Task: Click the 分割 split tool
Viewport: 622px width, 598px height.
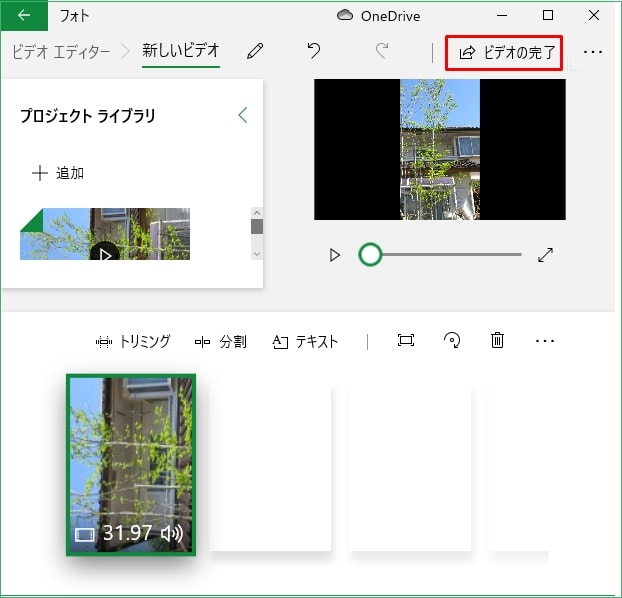Action: (x=221, y=342)
